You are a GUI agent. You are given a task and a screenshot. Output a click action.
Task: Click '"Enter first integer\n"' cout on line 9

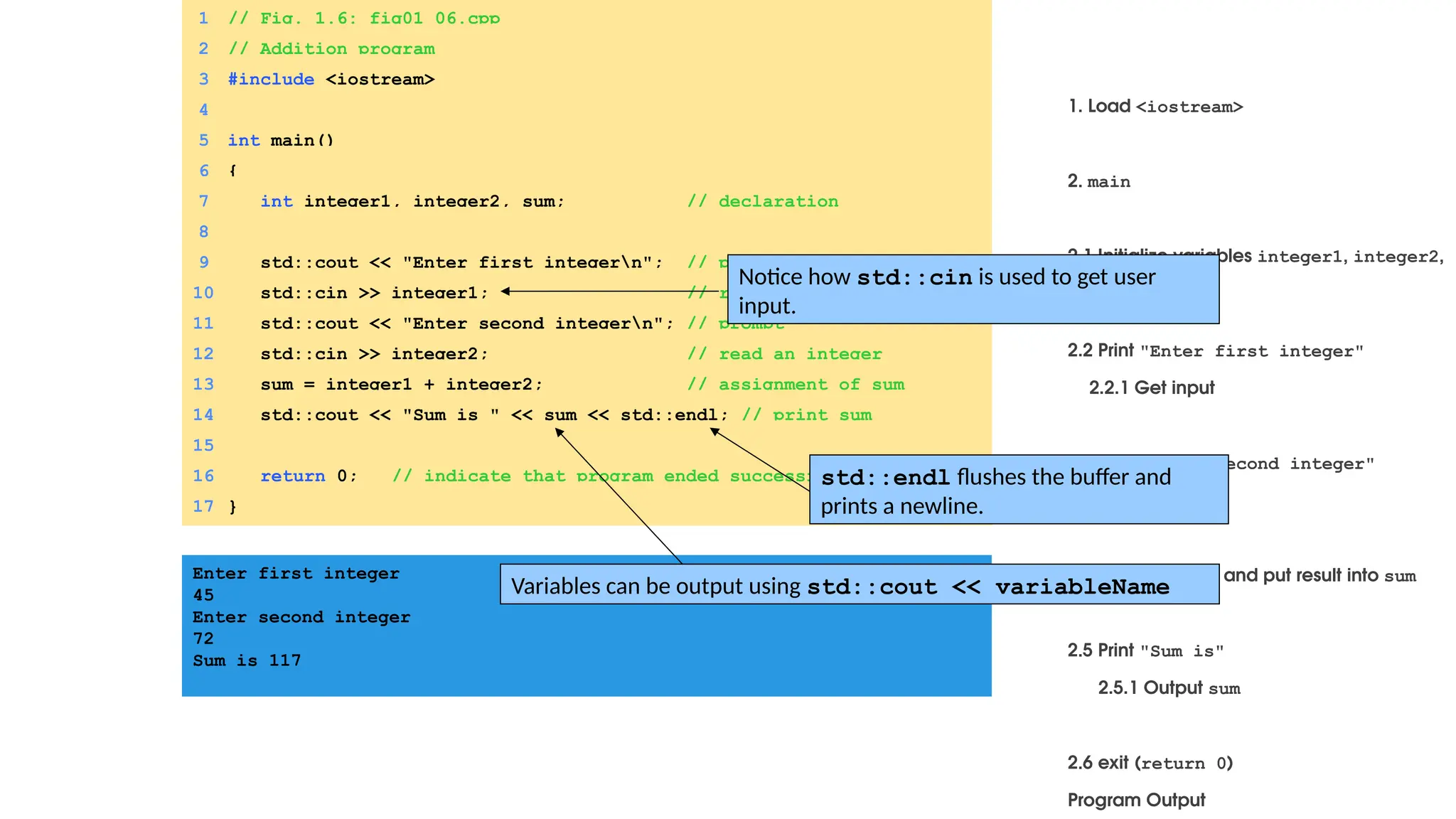coord(461,262)
